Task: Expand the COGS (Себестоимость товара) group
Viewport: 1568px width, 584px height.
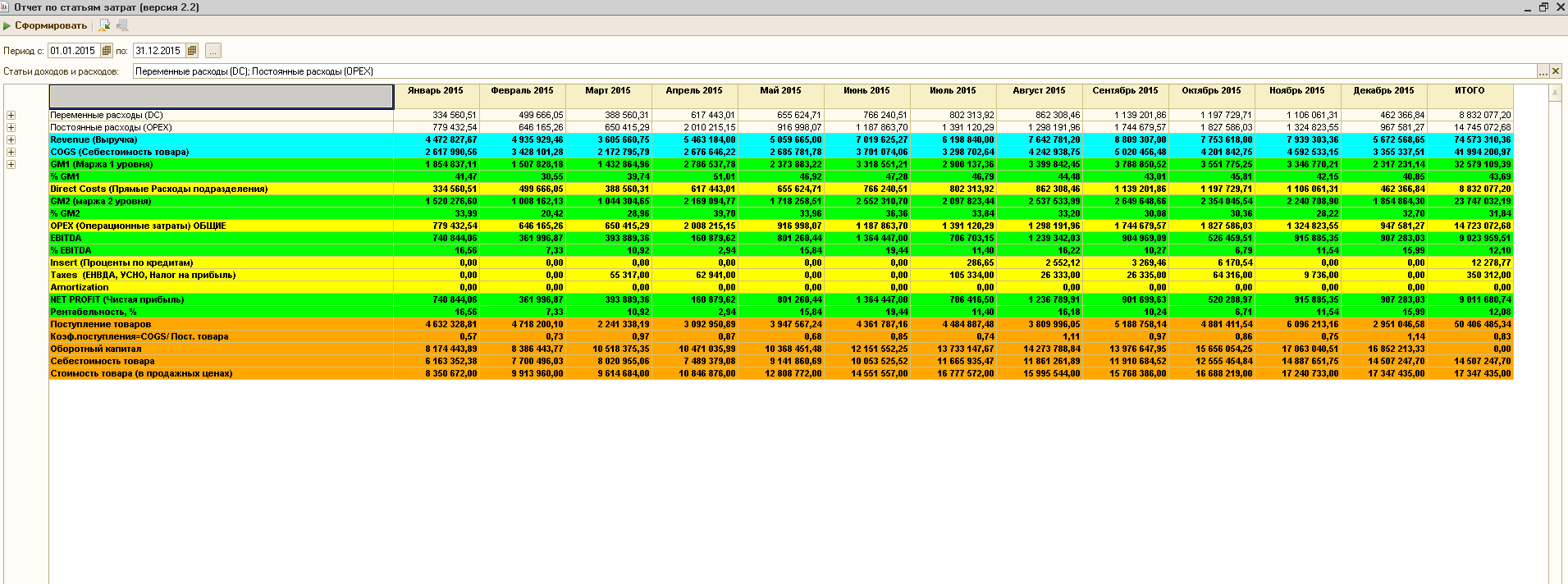Action: (x=11, y=153)
